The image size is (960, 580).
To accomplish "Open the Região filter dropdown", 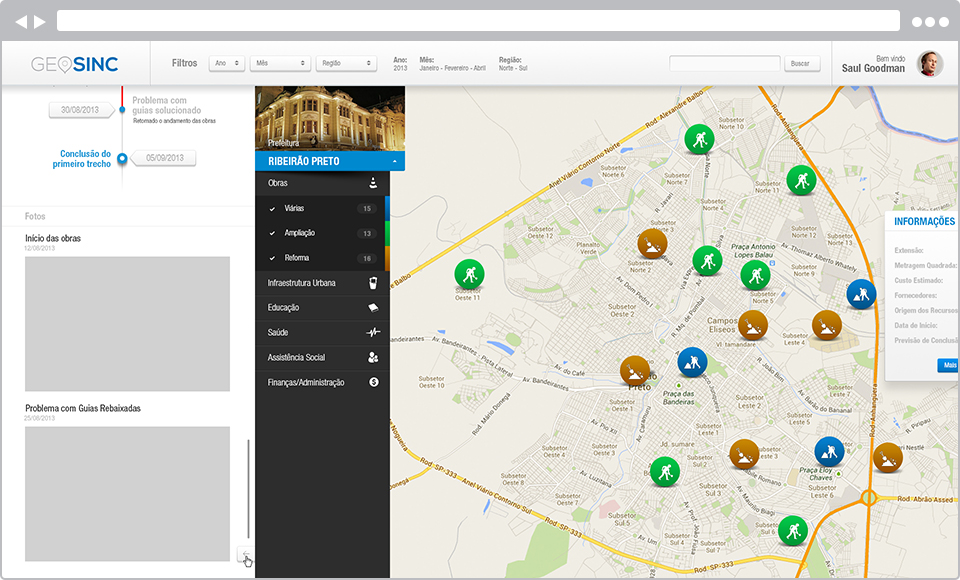I will click(346, 63).
